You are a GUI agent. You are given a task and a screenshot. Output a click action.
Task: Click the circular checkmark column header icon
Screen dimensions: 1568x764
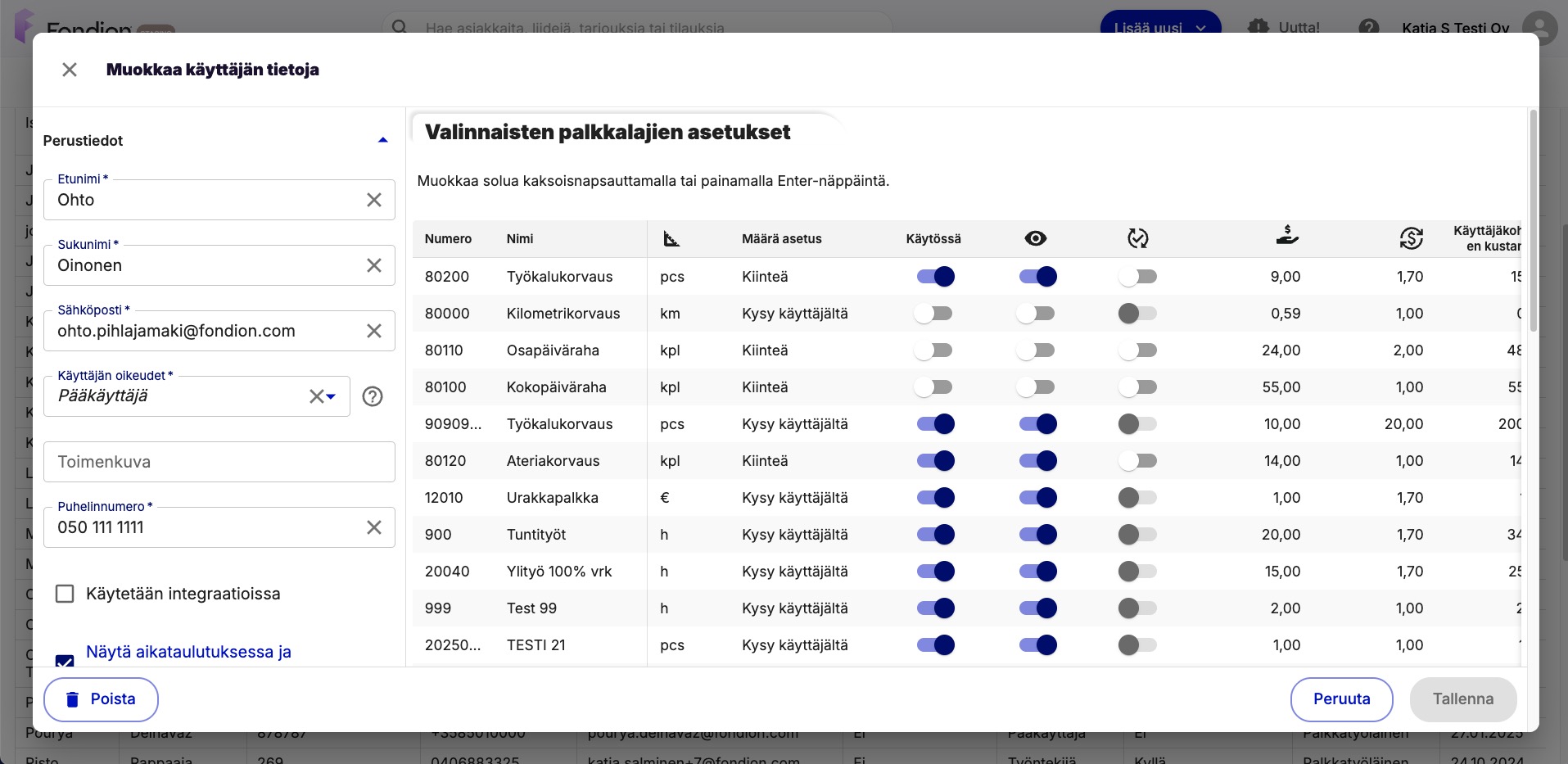[1138, 238]
